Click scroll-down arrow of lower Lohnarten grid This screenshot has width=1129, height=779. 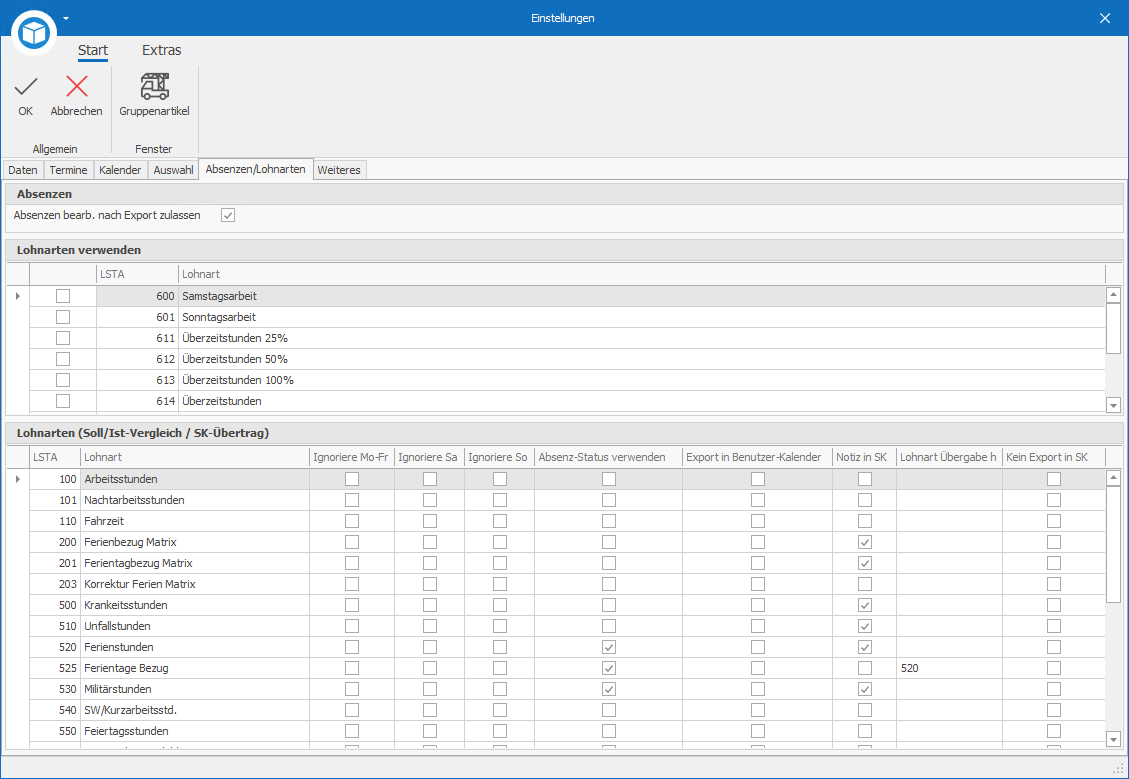tap(1113, 739)
